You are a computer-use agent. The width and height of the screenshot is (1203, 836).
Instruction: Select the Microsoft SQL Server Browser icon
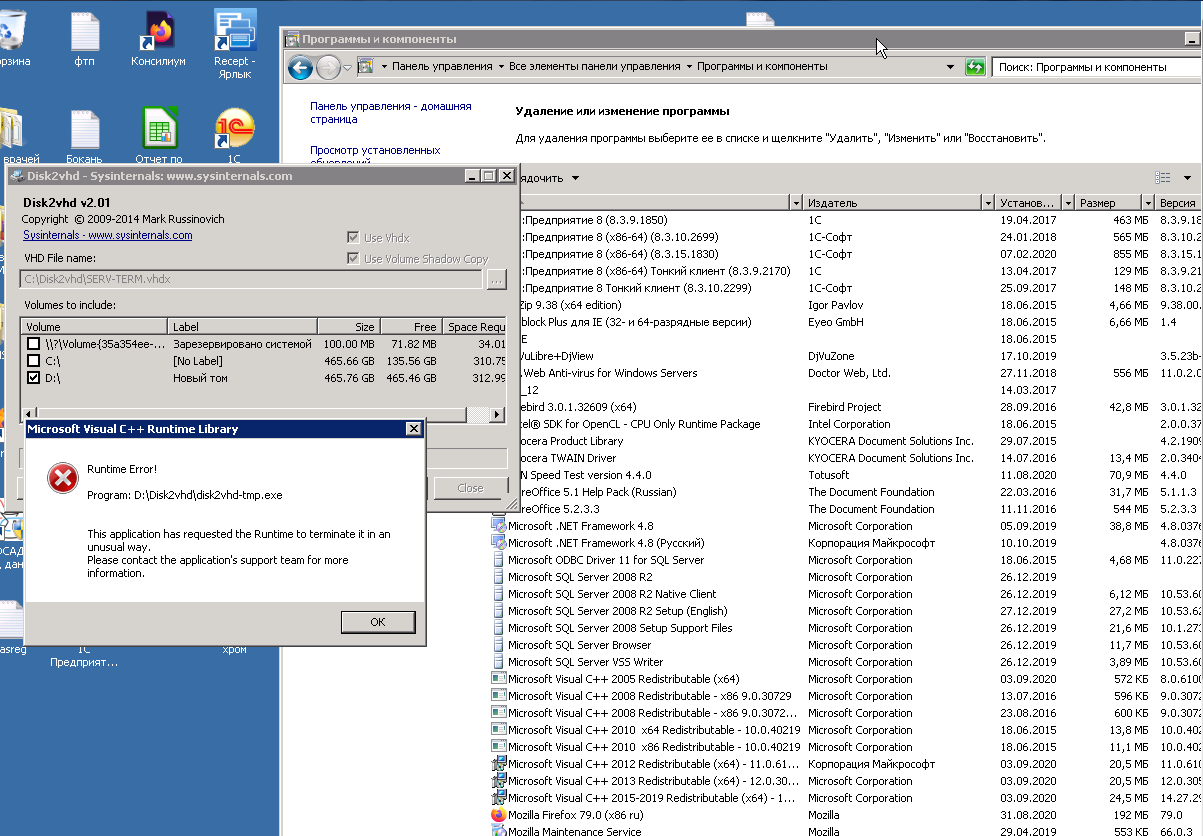click(500, 645)
